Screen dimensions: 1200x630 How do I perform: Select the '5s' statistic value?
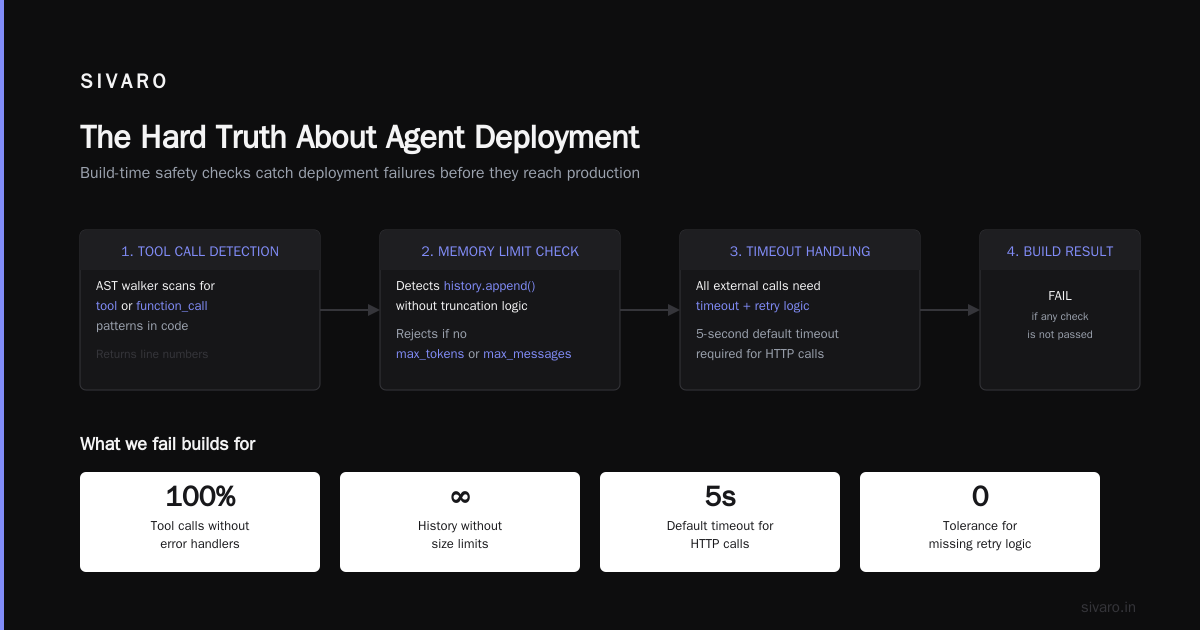tap(720, 496)
